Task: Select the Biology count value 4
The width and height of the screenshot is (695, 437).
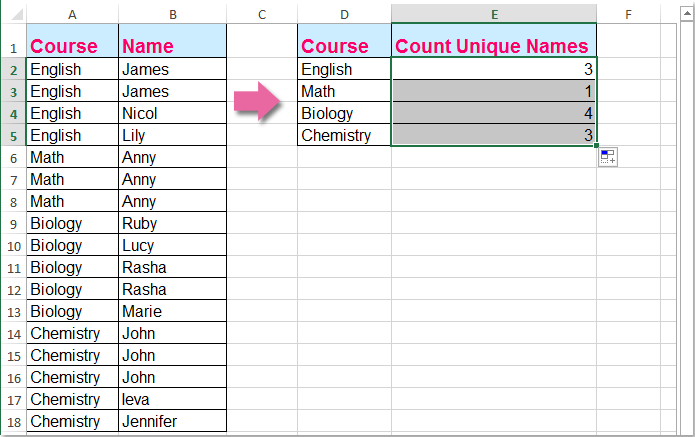Action: click(494, 113)
